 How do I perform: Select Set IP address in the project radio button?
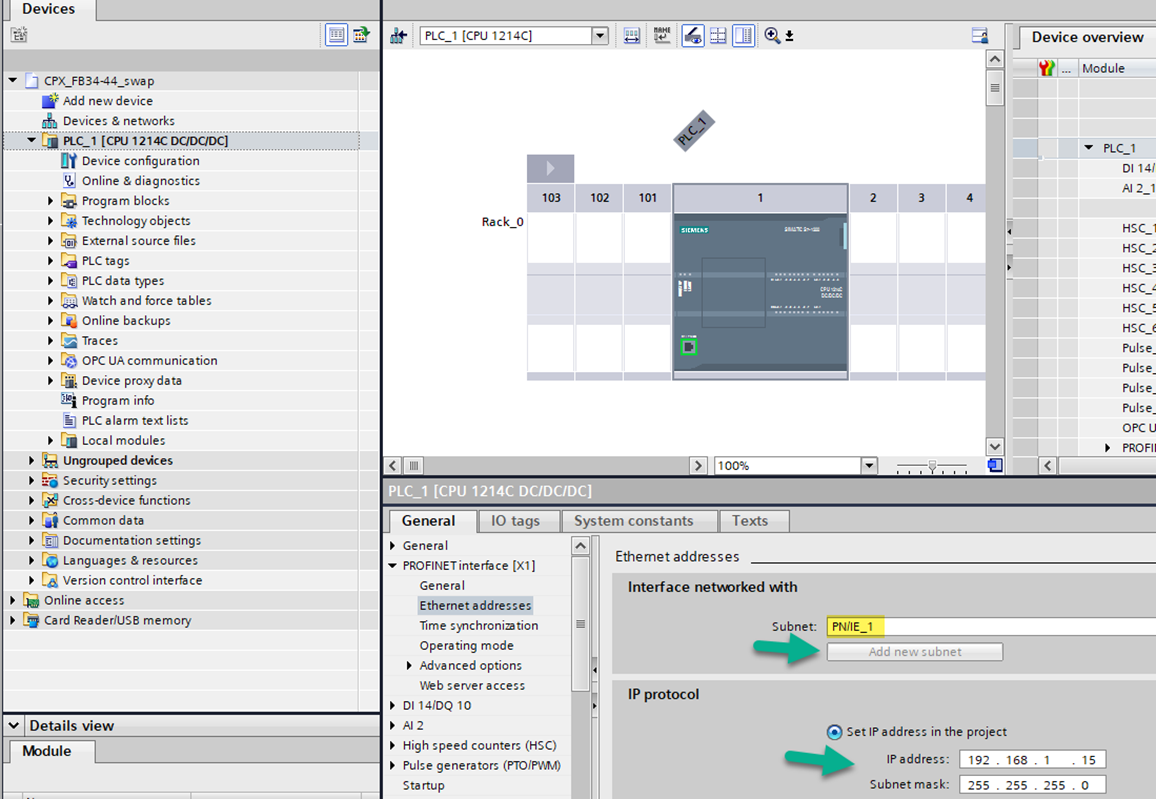click(834, 732)
